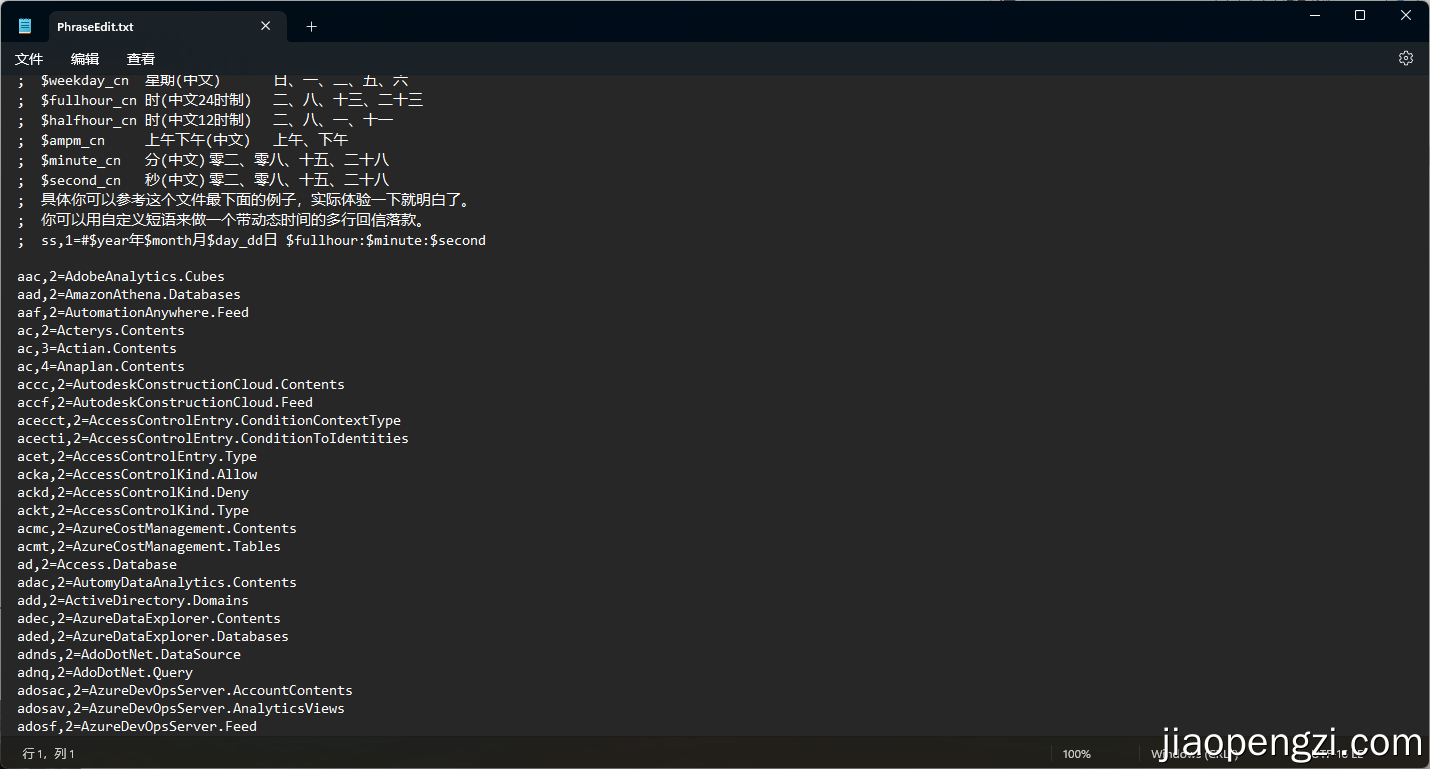Click line ac,3=Actian.Contents
The width and height of the screenshot is (1430, 769).
[x=97, y=348]
